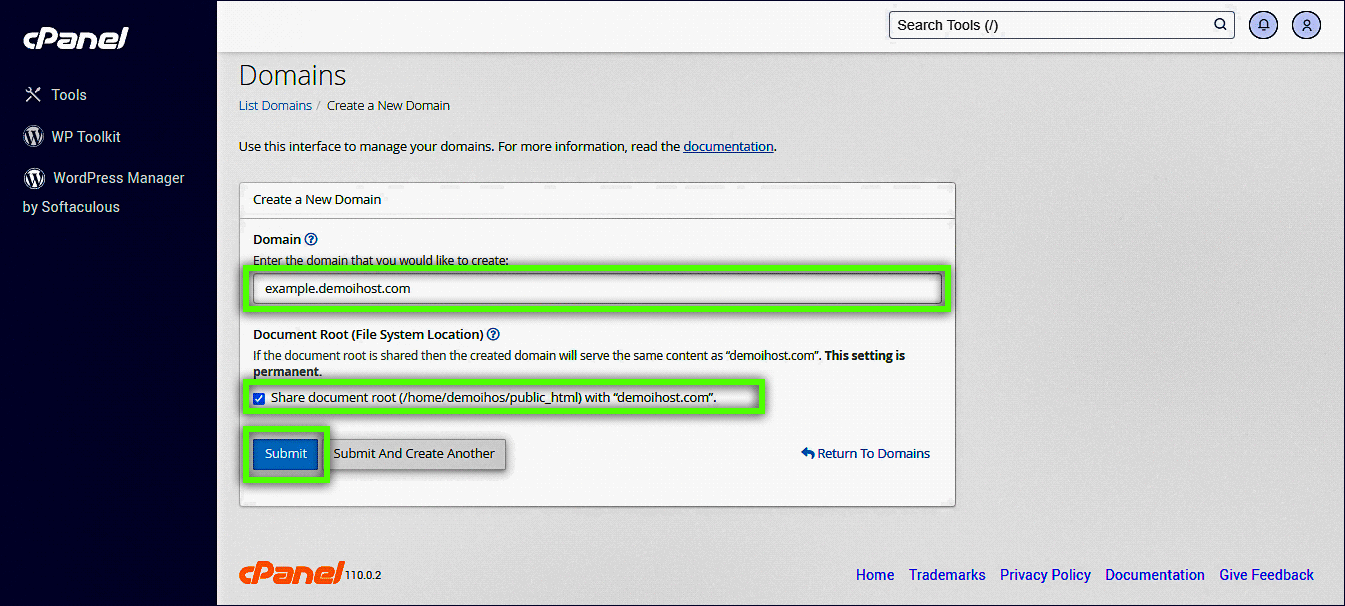
Task: Open the user account icon
Action: tap(1306, 25)
